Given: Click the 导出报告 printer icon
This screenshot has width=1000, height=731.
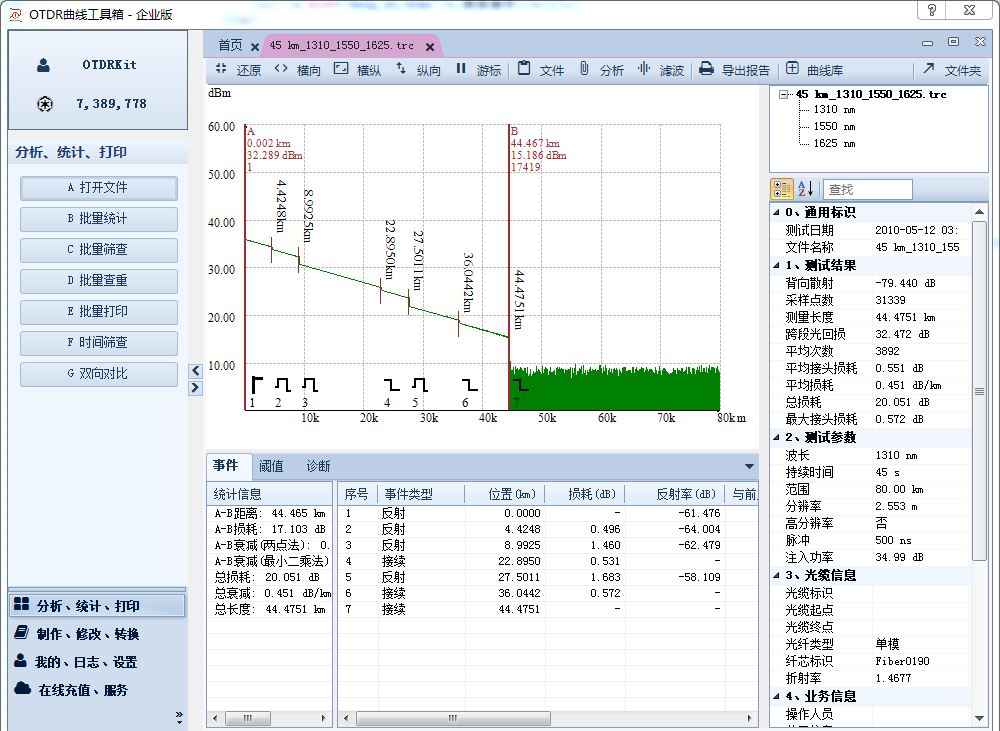Looking at the screenshot, I should tap(706, 70).
